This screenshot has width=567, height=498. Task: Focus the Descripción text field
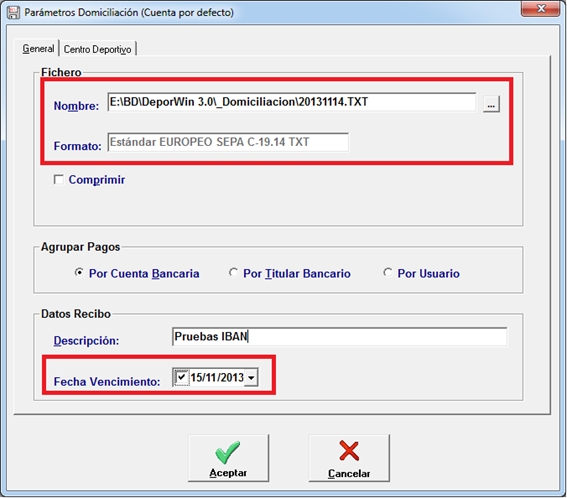[340, 337]
